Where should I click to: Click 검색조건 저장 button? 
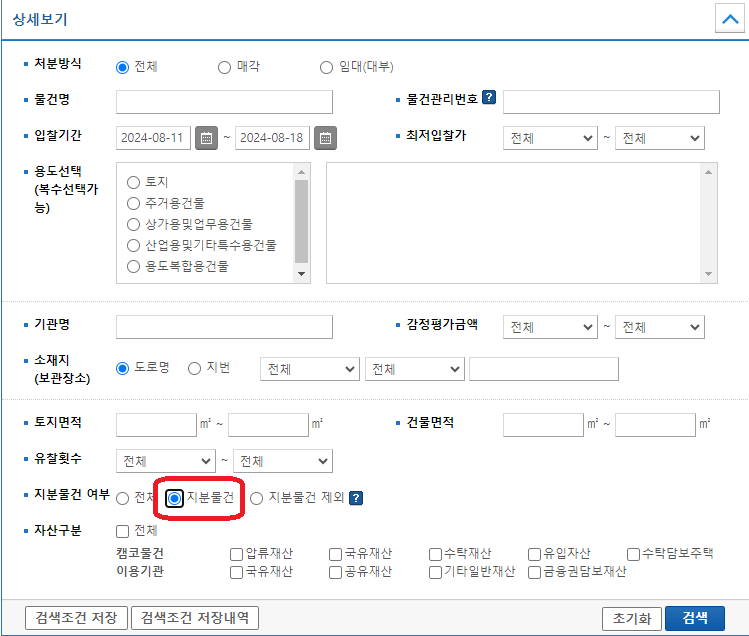pos(76,618)
